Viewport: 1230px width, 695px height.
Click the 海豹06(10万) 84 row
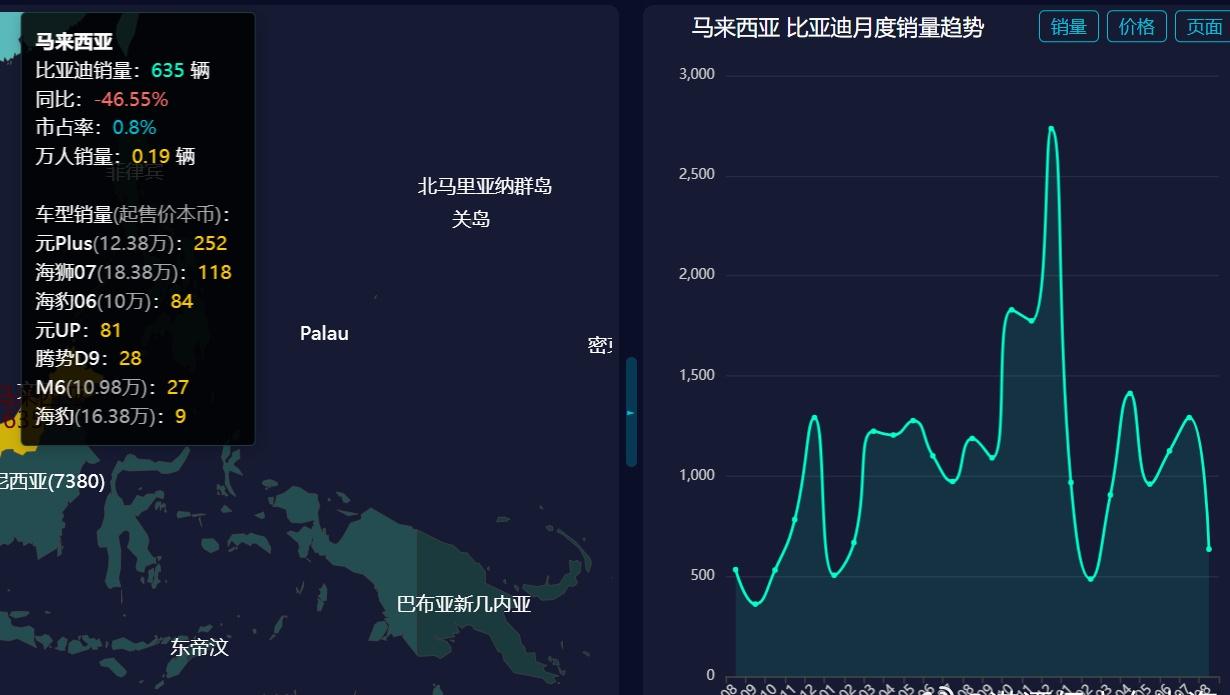pos(114,301)
